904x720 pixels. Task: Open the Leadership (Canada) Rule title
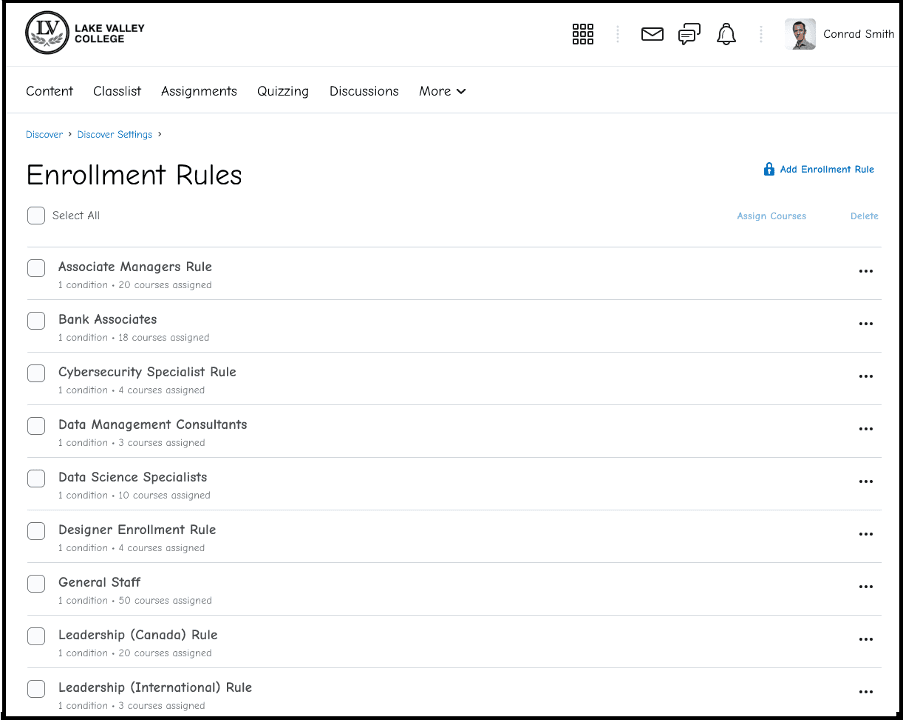(138, 635)
